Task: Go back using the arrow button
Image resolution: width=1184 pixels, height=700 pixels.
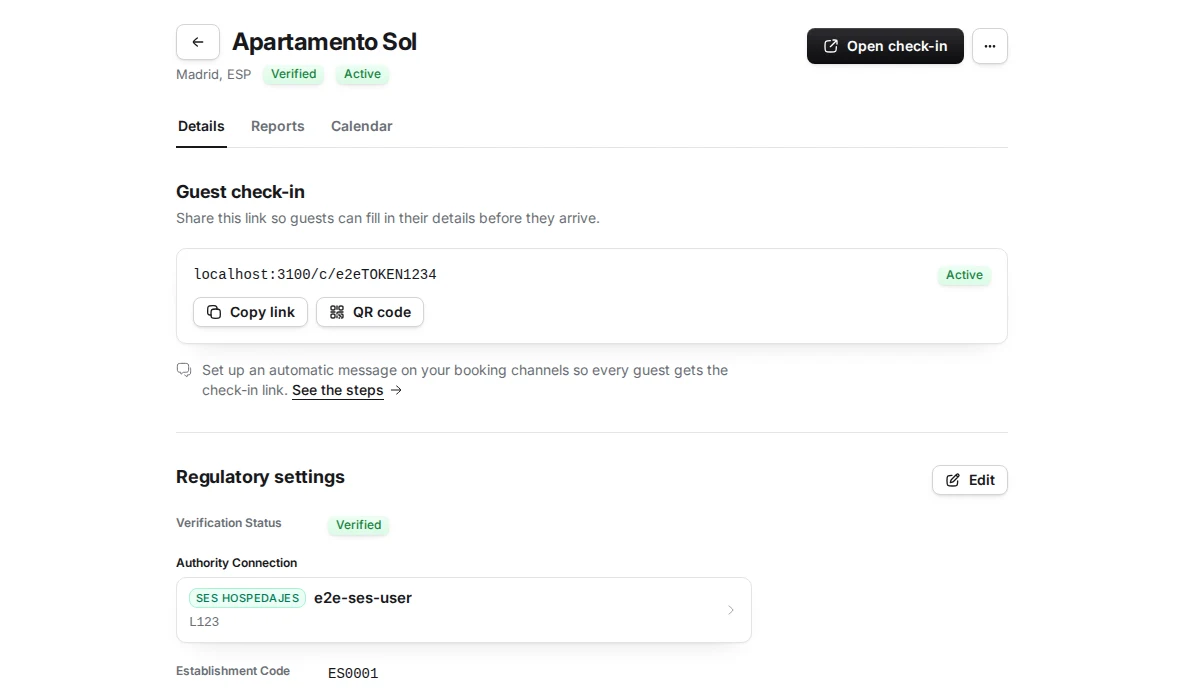Action: 198,42
